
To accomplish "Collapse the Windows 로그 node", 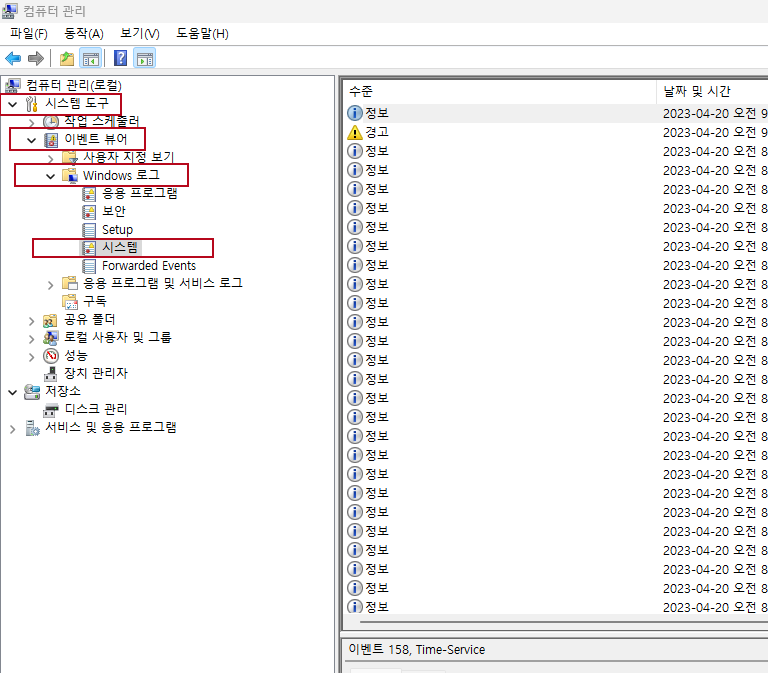I will click(50, 176).
